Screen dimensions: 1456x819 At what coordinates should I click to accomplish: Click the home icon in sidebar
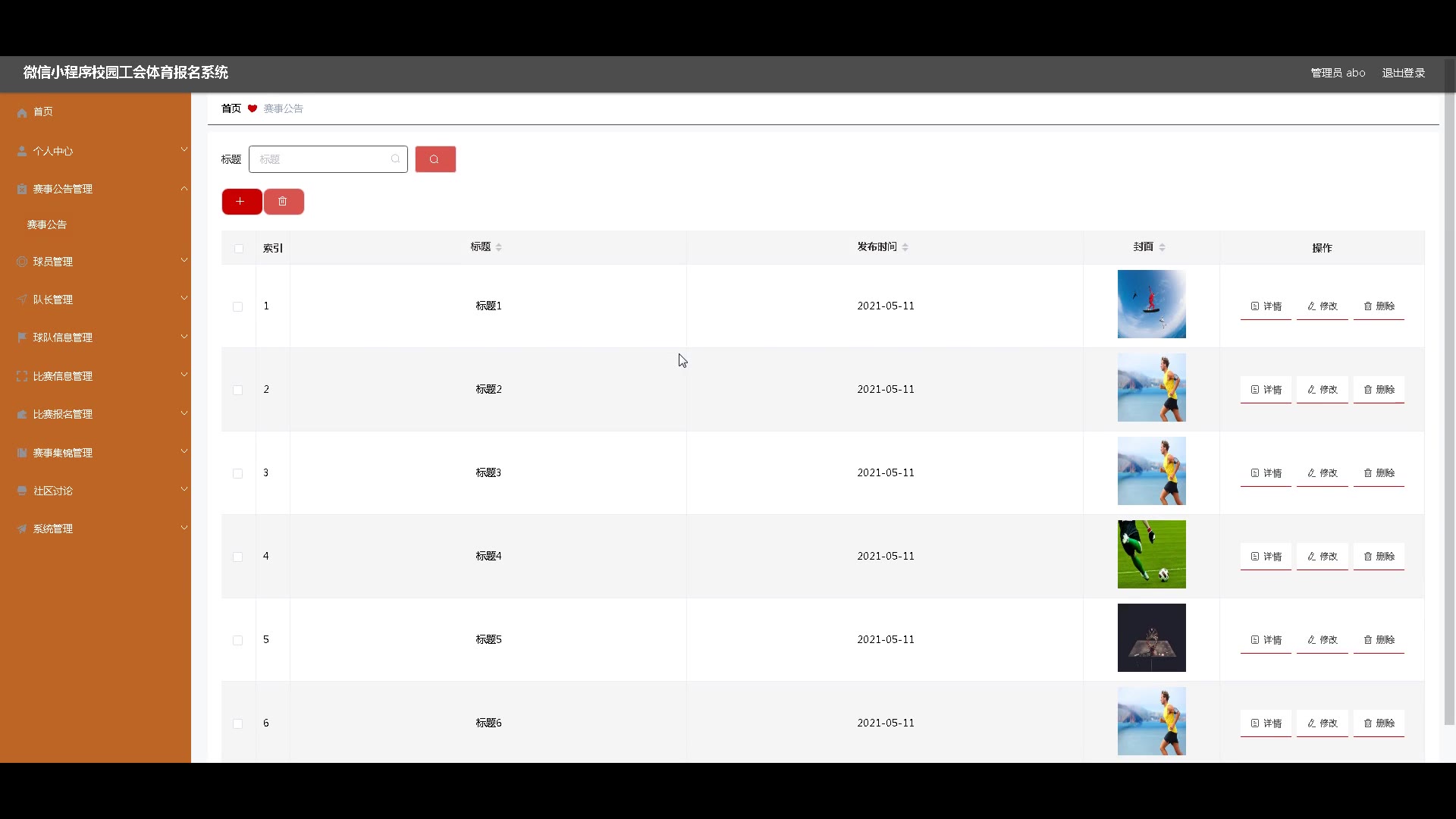(x=22, y=112)
